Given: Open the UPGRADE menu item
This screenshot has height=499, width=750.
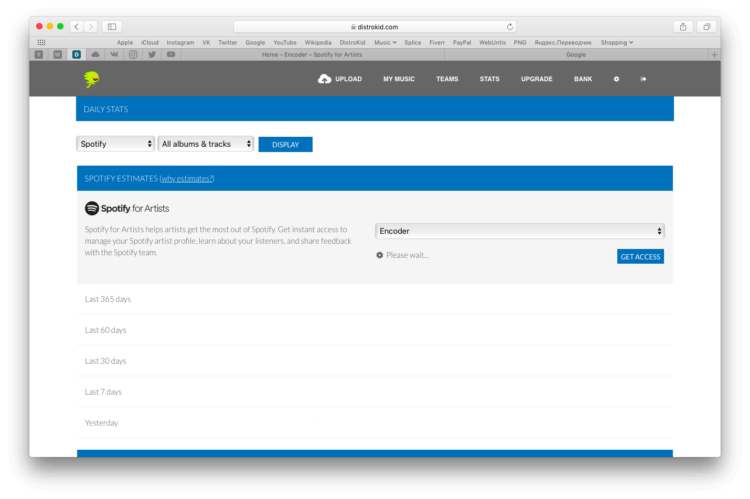Looking at the screenshot, I should (536, 79).
